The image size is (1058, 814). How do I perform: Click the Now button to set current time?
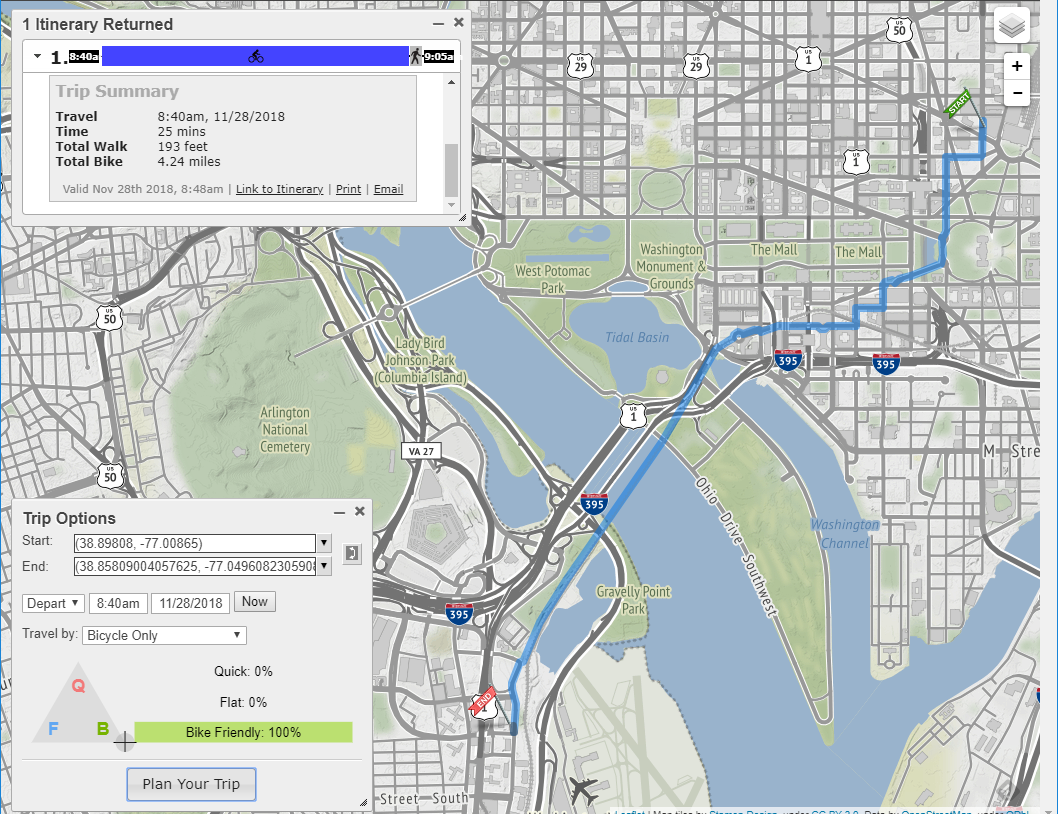tap(254, 601)
